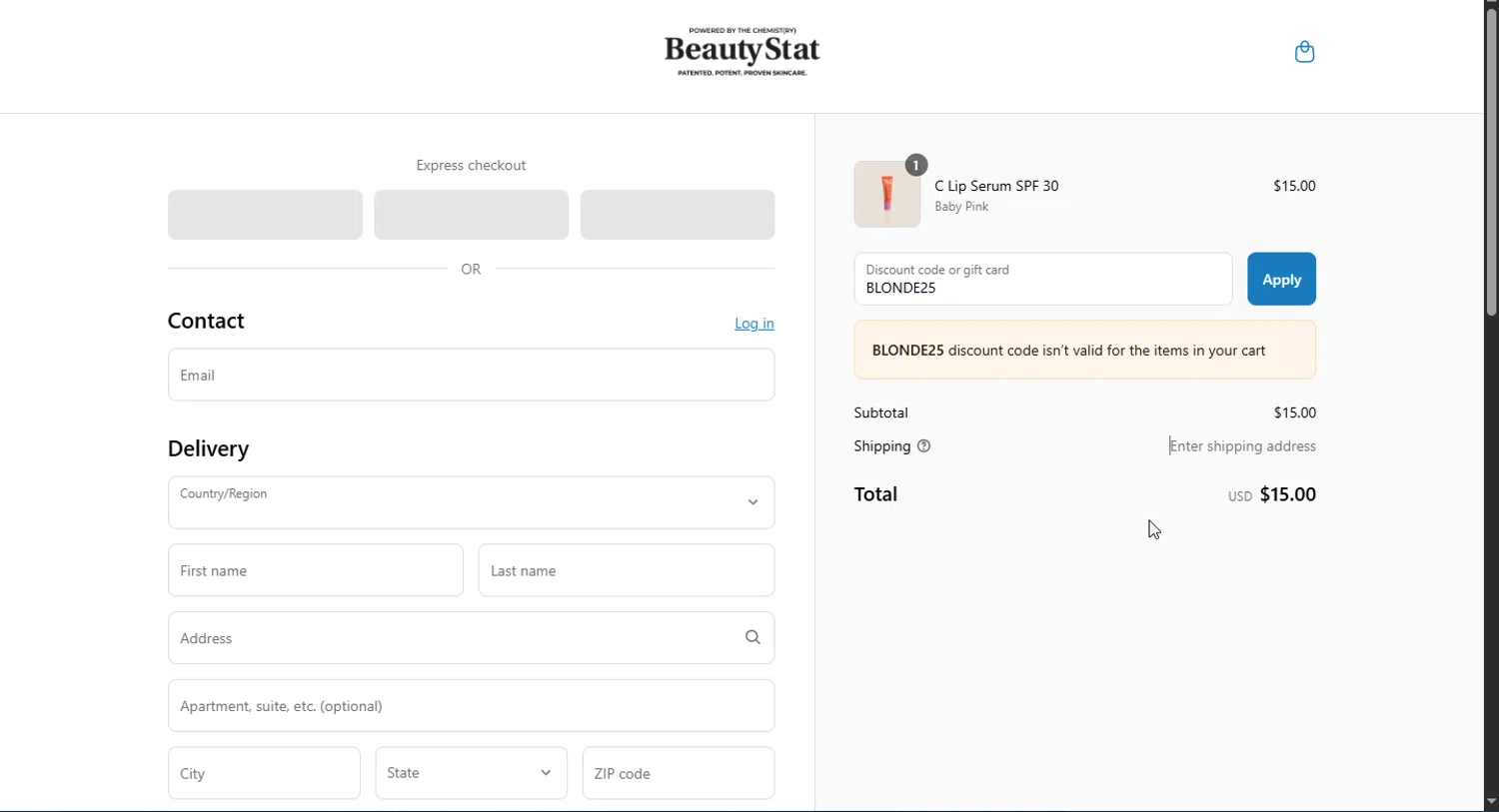The height and width of the screenshot is (812, 1499).
Task: Focus the Email input field
Action: pos(471,375)
